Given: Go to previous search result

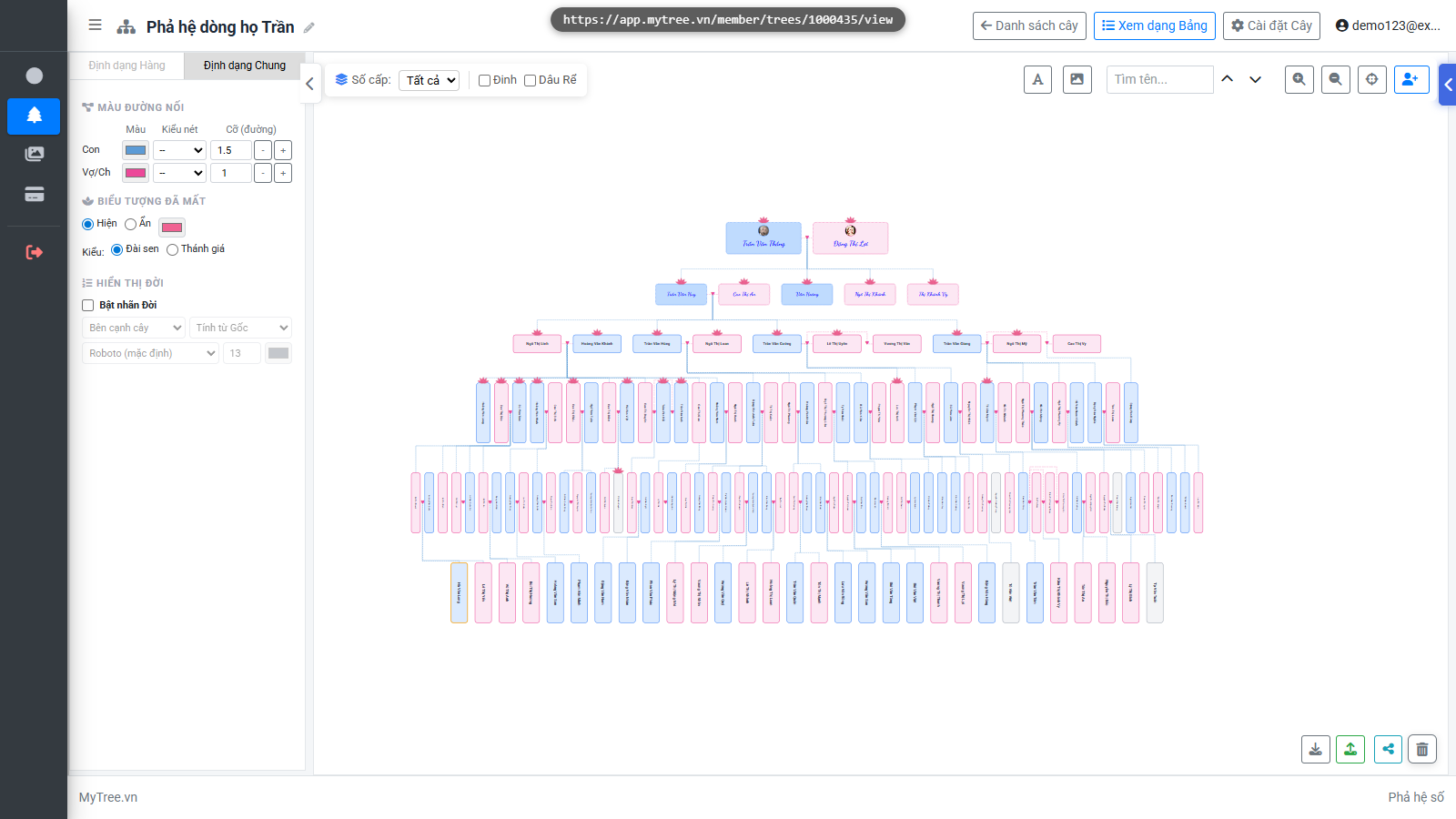Looking at the screenshot, I should [x=1228, y=79].
